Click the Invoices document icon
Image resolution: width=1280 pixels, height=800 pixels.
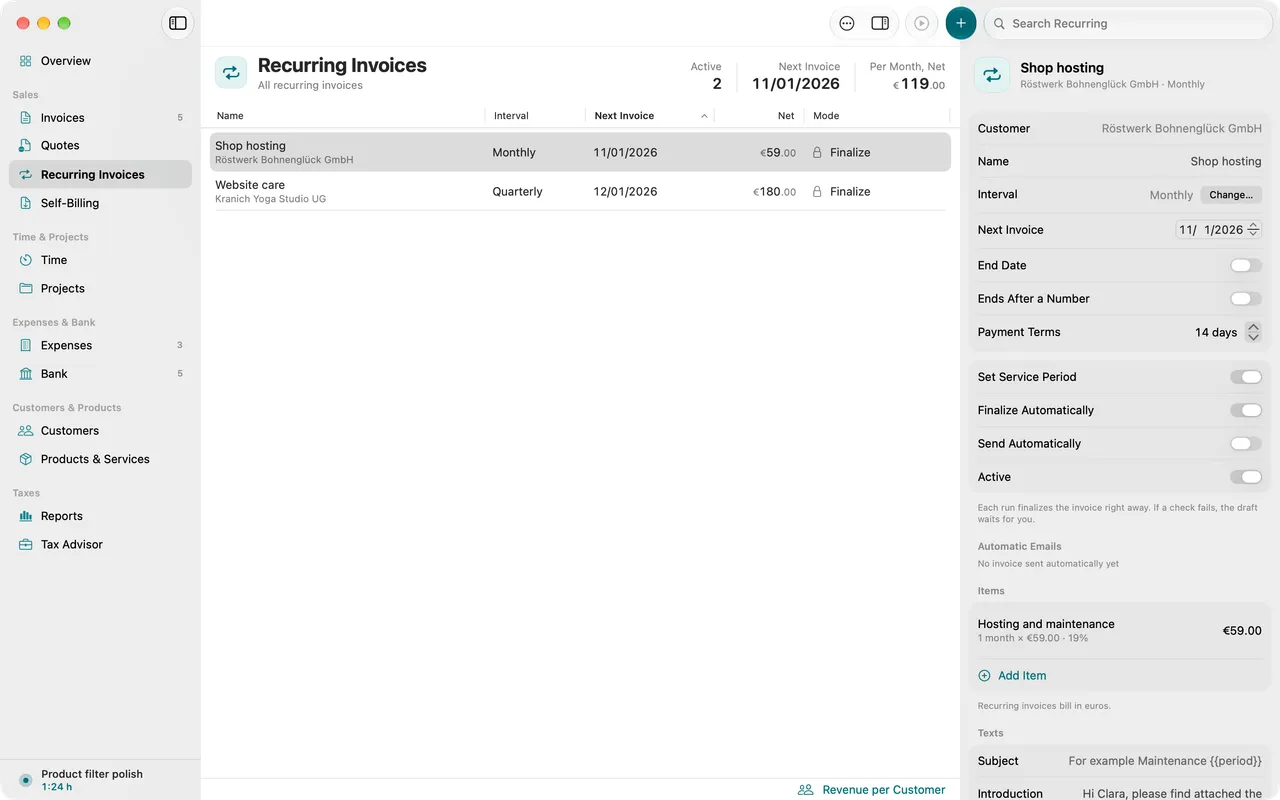tap(26, 118)
